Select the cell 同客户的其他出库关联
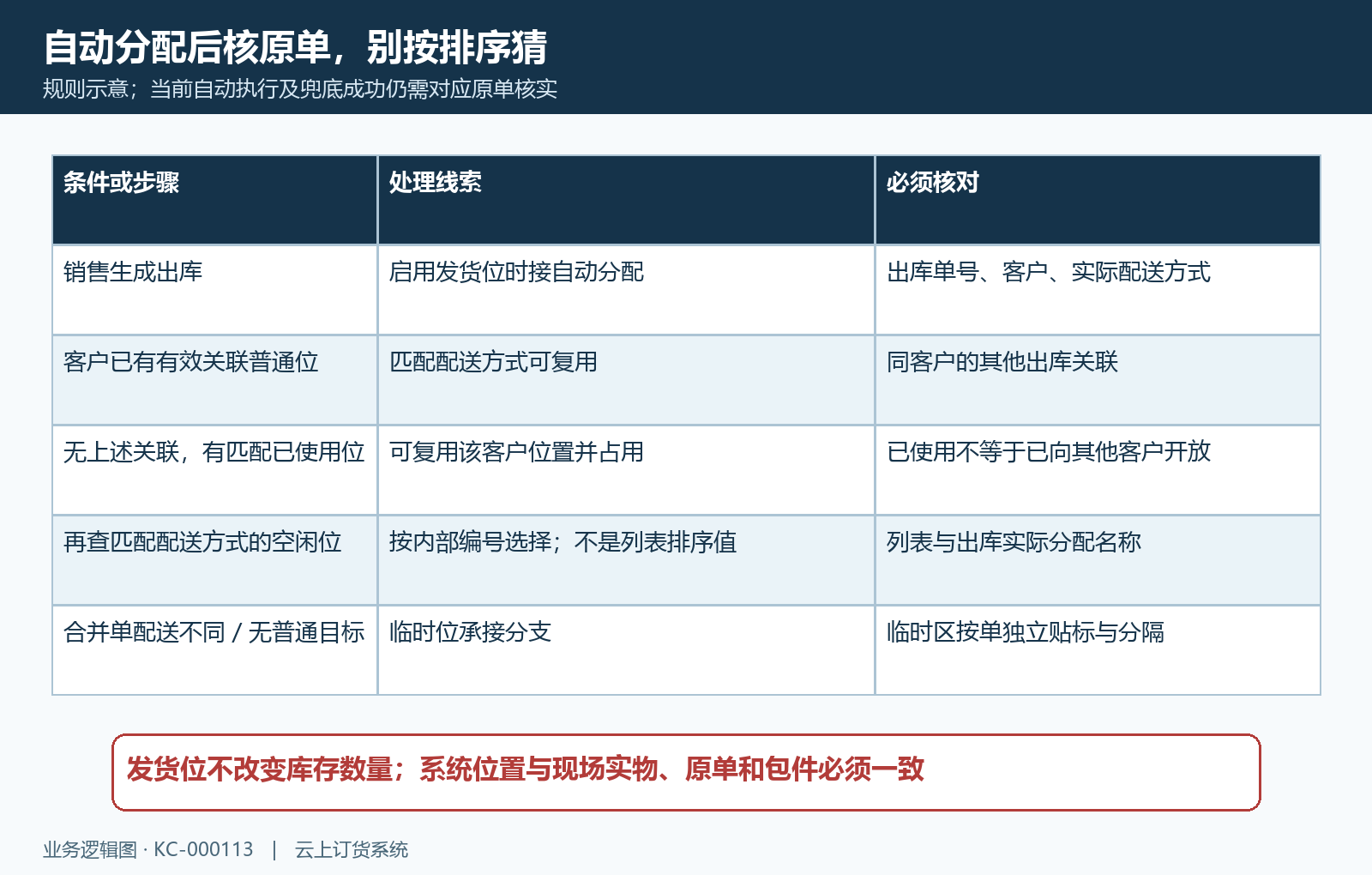This screenshot has height=875, width=1372. [1098, 380]
